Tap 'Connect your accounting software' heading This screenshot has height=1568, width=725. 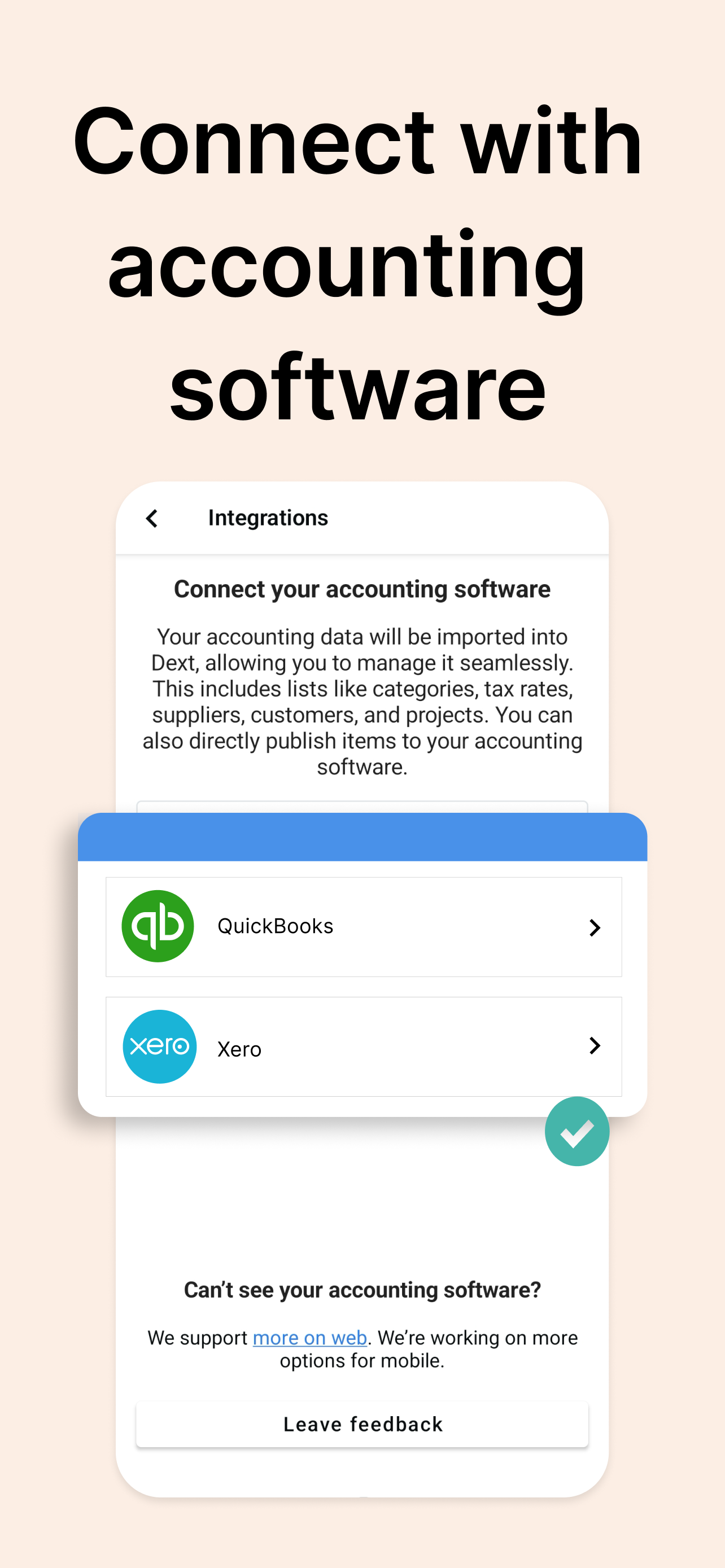(x=362, y=589)
